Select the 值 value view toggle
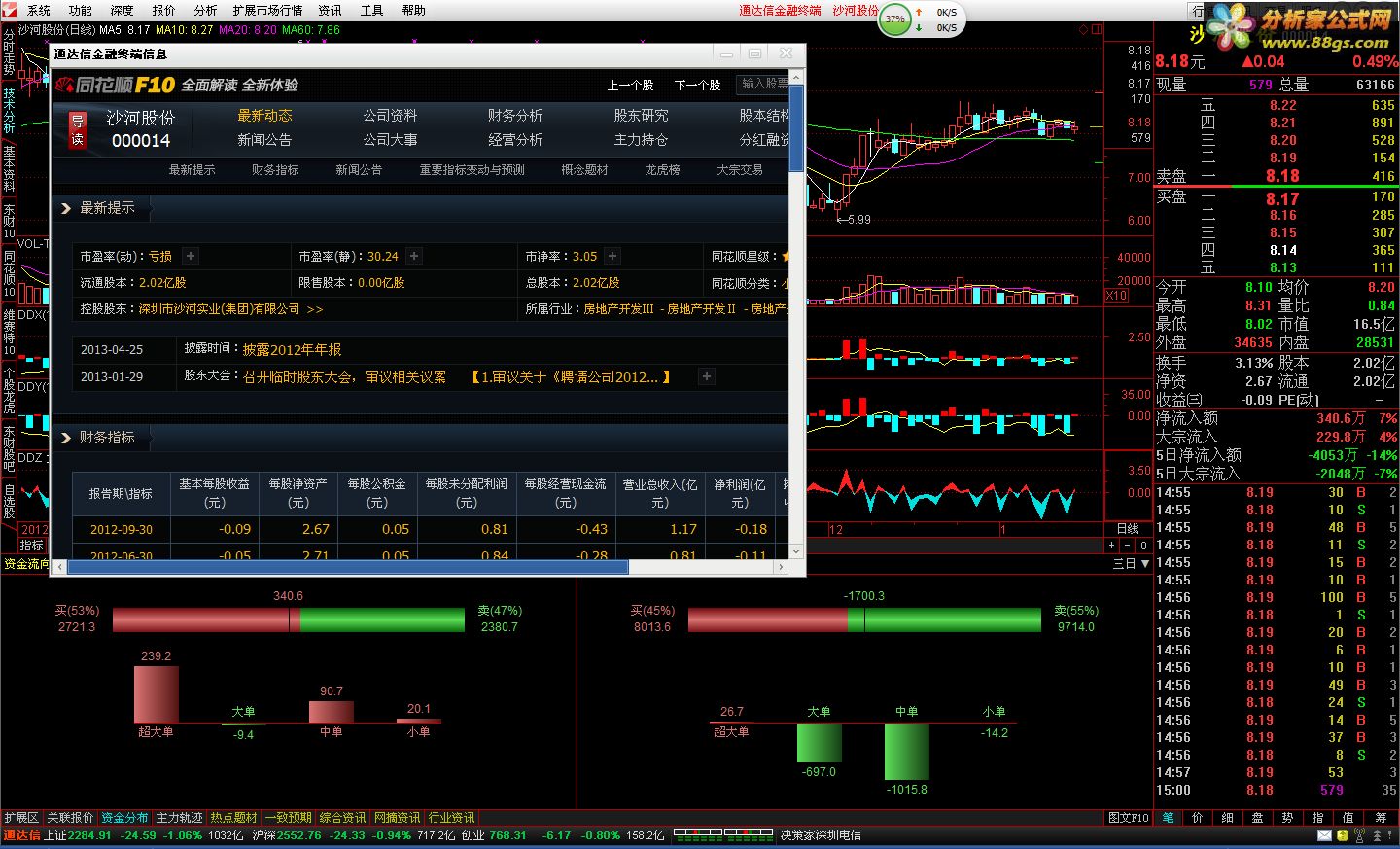 [1348, 818]
